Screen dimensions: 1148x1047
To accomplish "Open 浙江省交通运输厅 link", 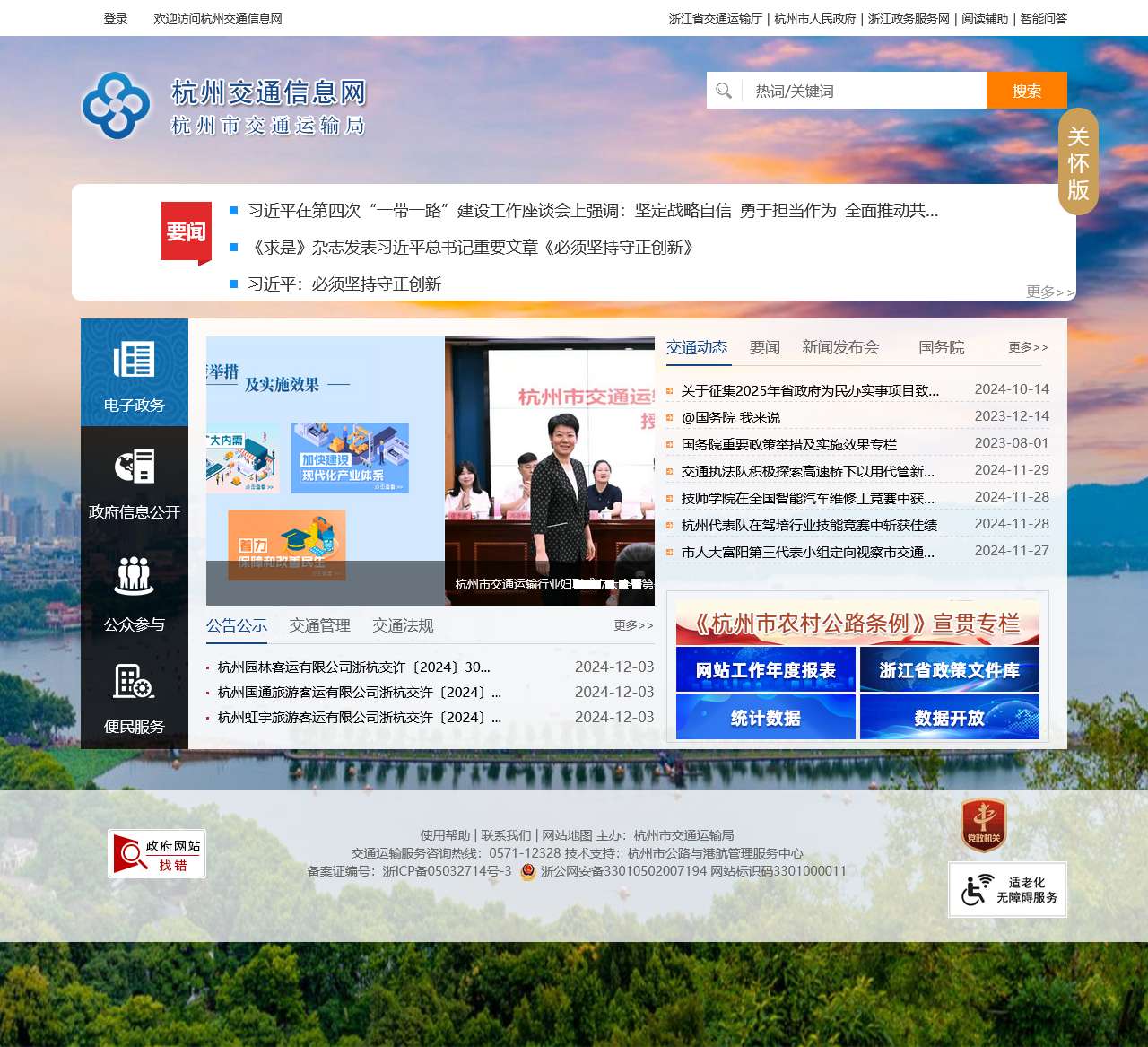I will (716, 19).
